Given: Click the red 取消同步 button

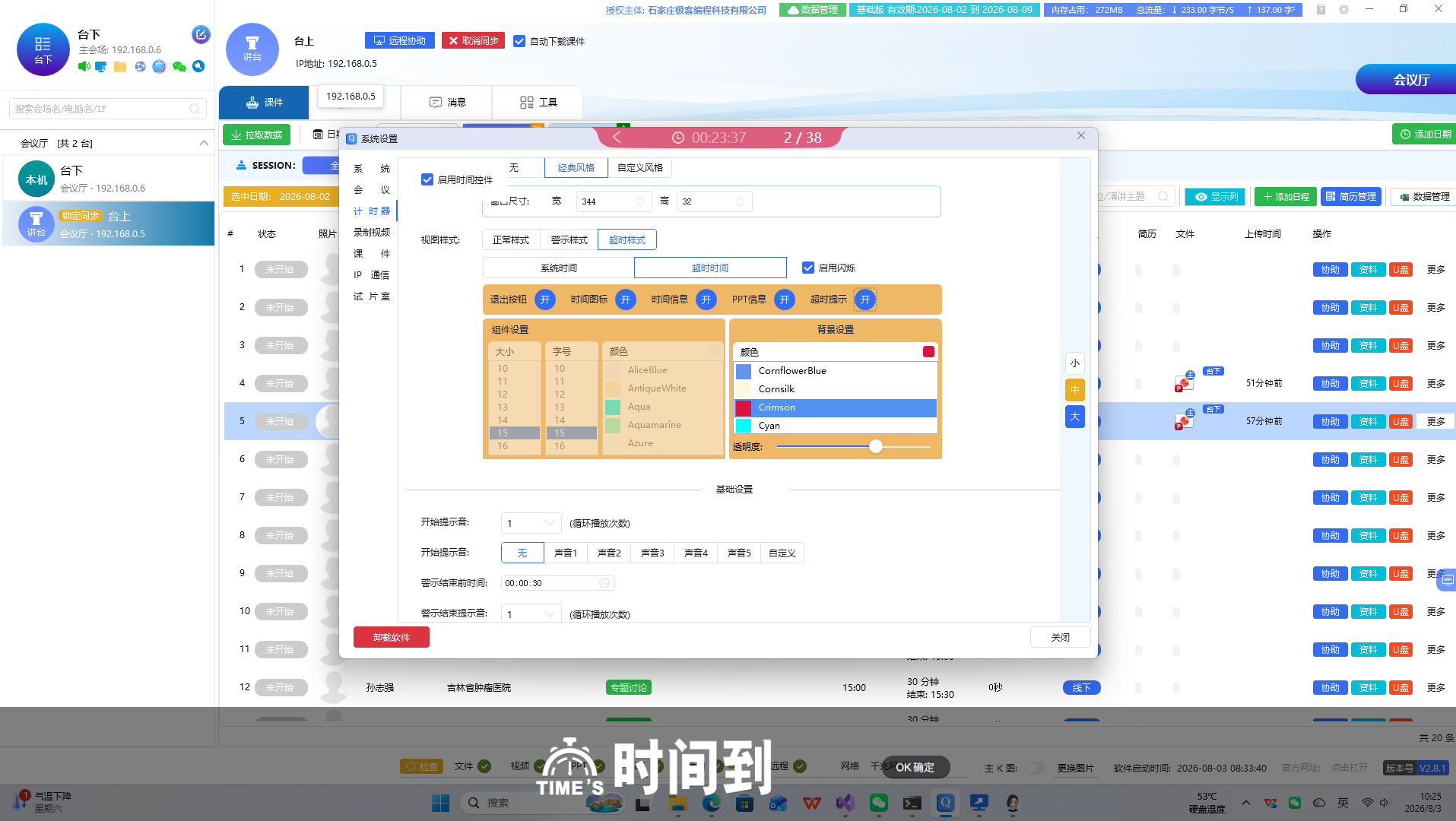Looking at the screenshot, I should [x=473, y=40].
